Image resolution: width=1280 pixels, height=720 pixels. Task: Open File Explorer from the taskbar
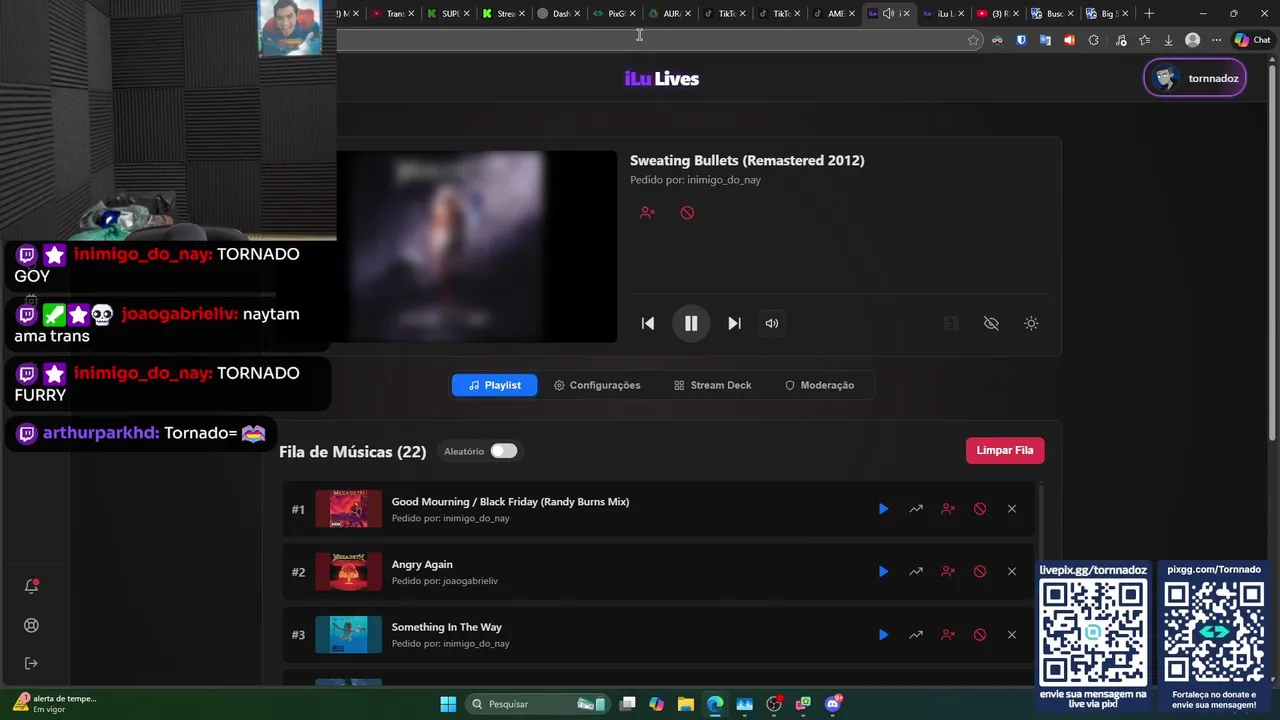pos(685,704)
